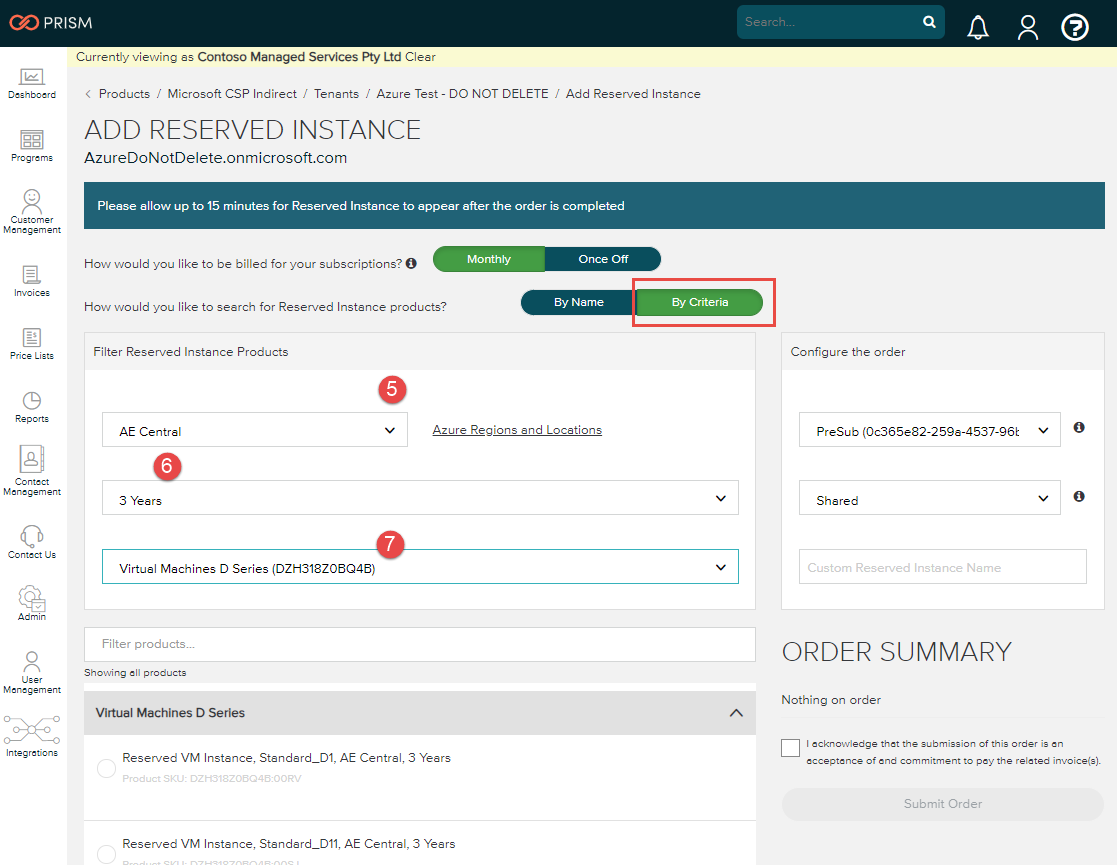Select the Monthly billing option
This screenshot has width=1117, height=865.
(489, 259)
